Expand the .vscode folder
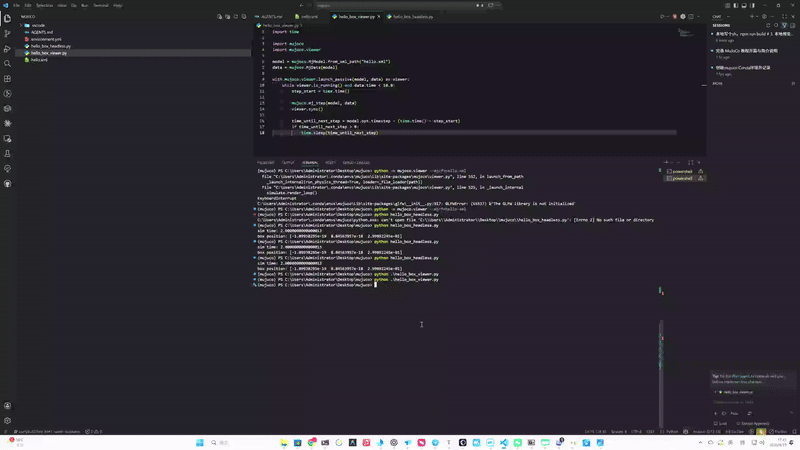The width and height of the screenshot is (800, 450). point(38,25)
